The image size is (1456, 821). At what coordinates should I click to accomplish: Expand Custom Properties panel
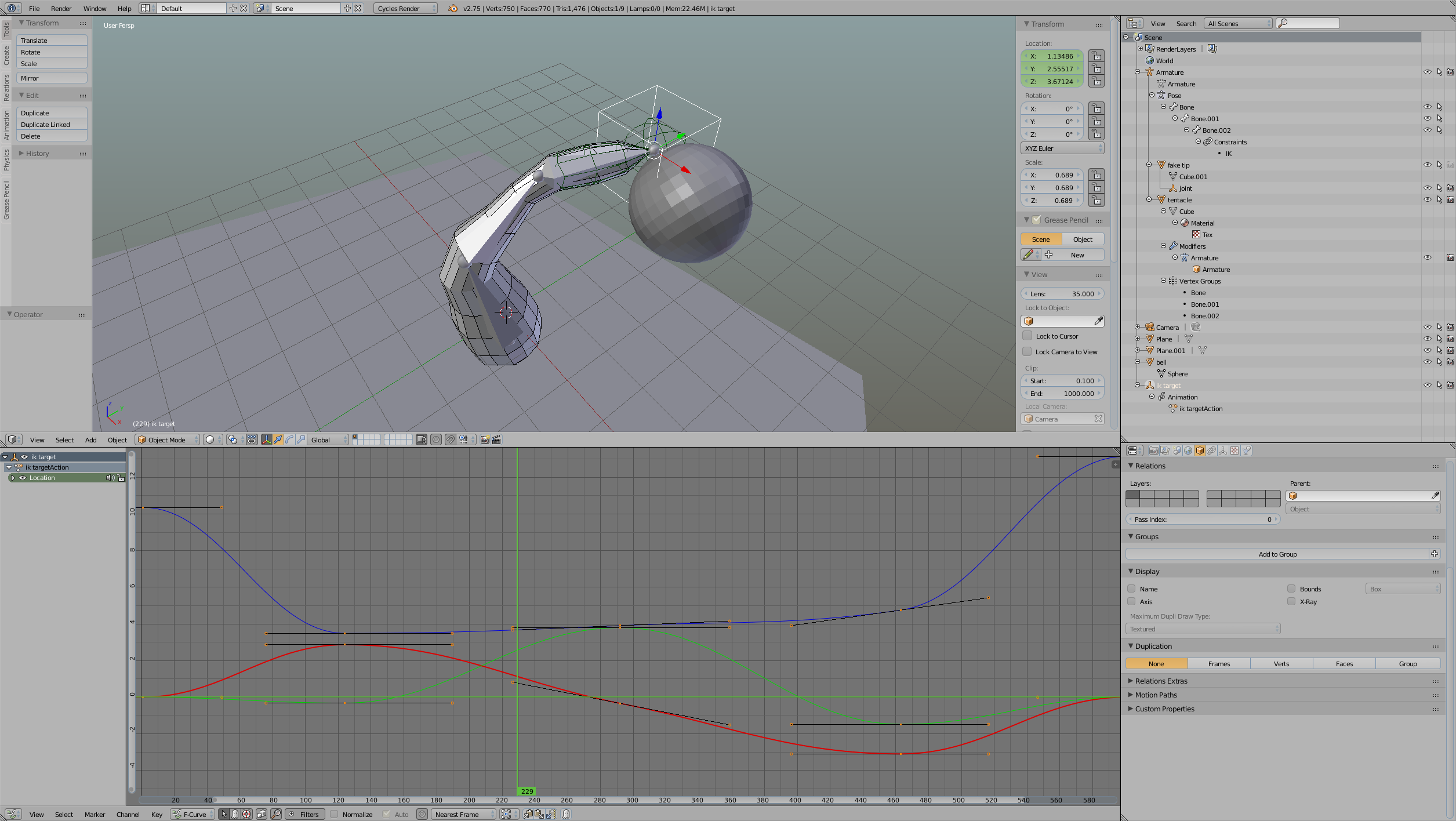tap(1164, 709)
